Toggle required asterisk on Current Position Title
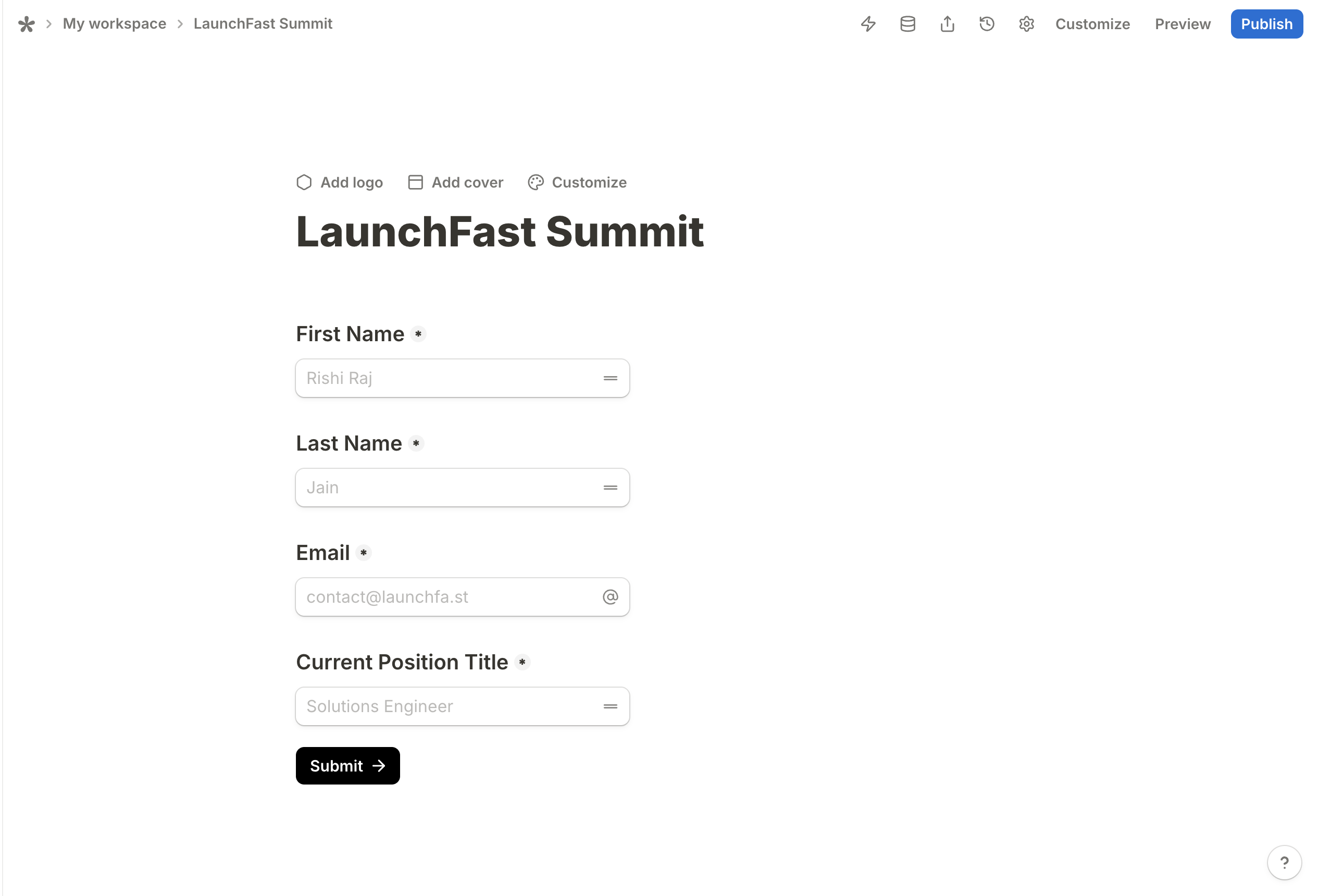Image resolution: width=1318 pixels, height=896 pixels. pyautogui.click(x=522, y=662)
